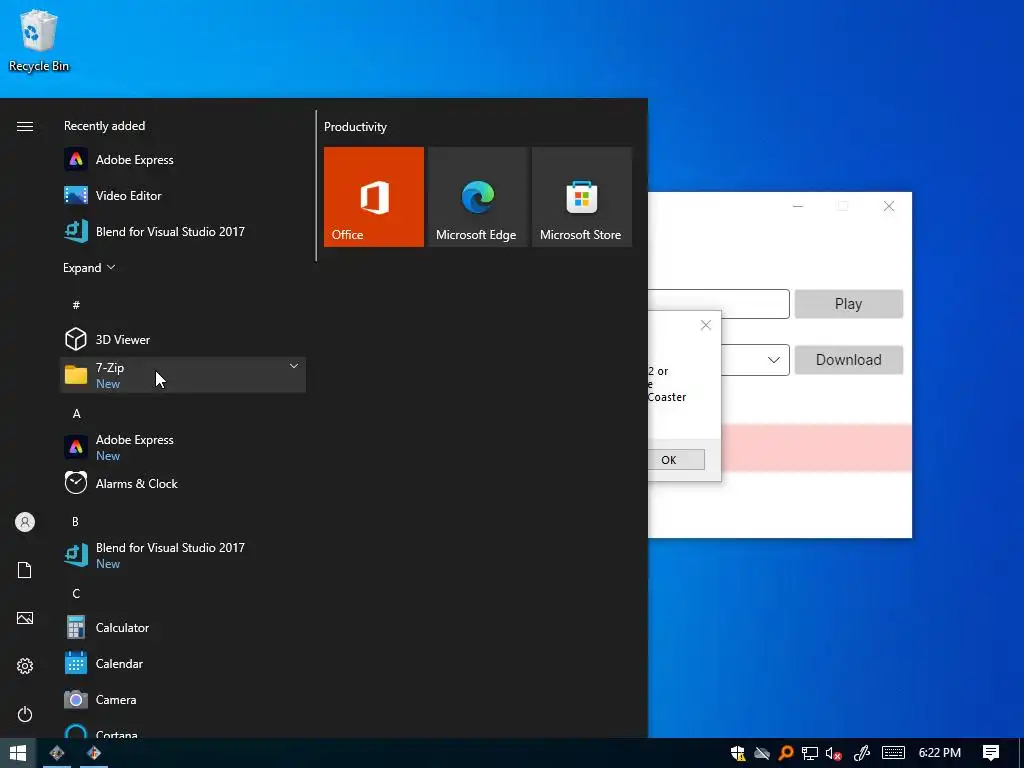1024x768 pixels.
Task: Expand the 7-Zip folder chevron
Action: click(x=294, y=366)
